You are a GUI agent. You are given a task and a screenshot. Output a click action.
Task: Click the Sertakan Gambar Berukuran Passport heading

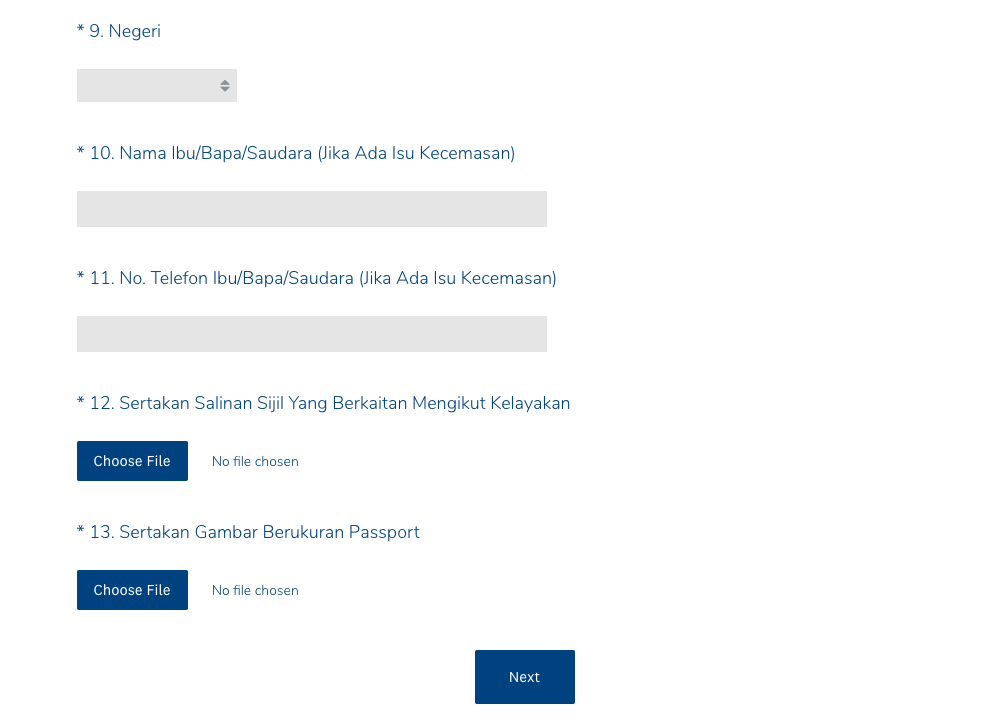pyautogui.click(x=248, y=532)
